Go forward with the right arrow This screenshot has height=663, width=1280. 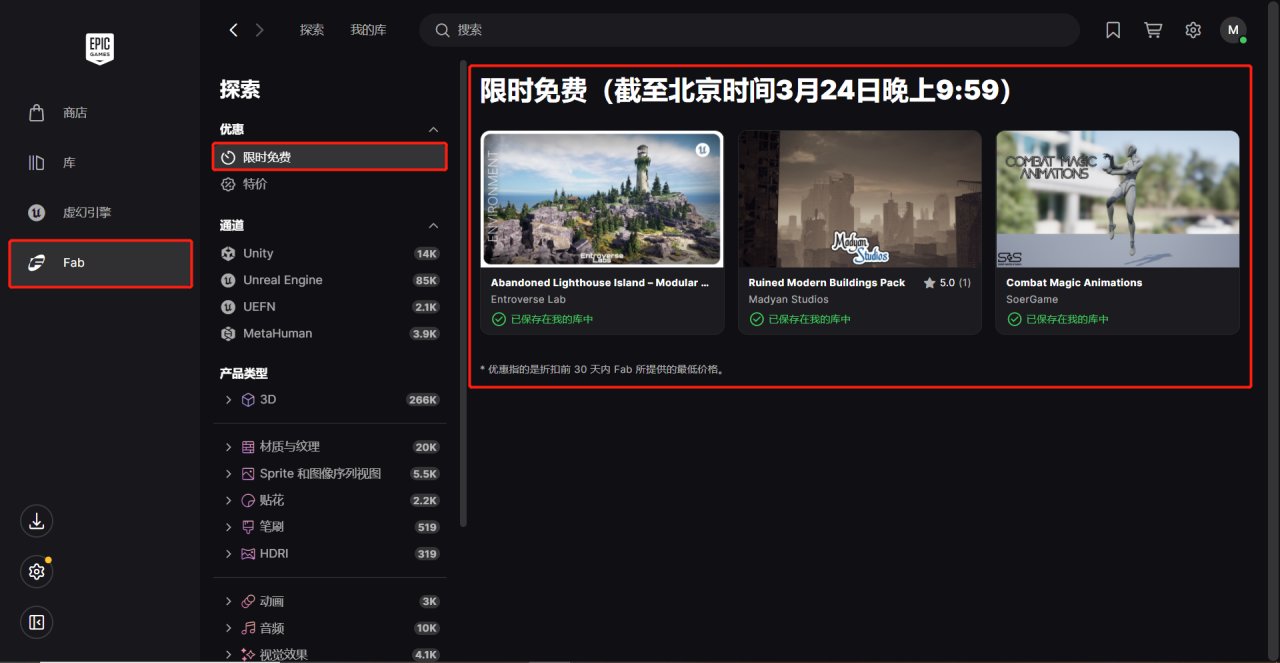pyautogui.click(x=260, y=30)
